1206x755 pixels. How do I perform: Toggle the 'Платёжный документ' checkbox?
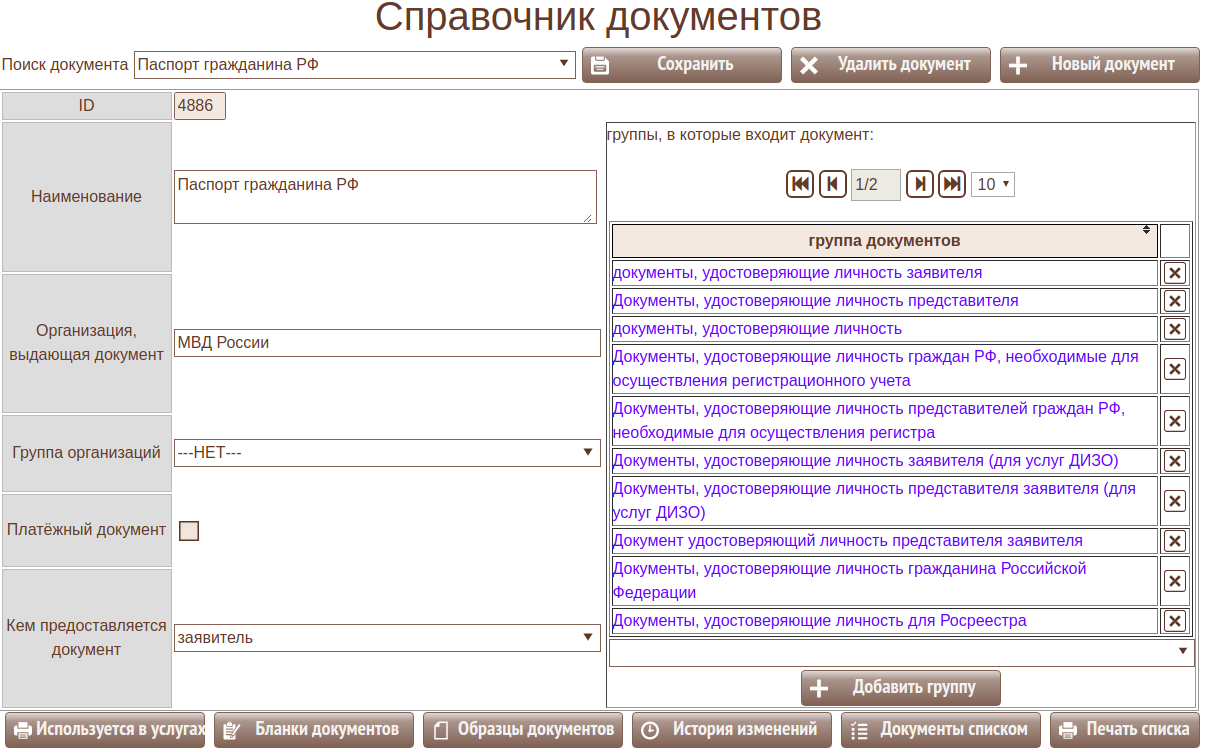click(x=189, y=531)
